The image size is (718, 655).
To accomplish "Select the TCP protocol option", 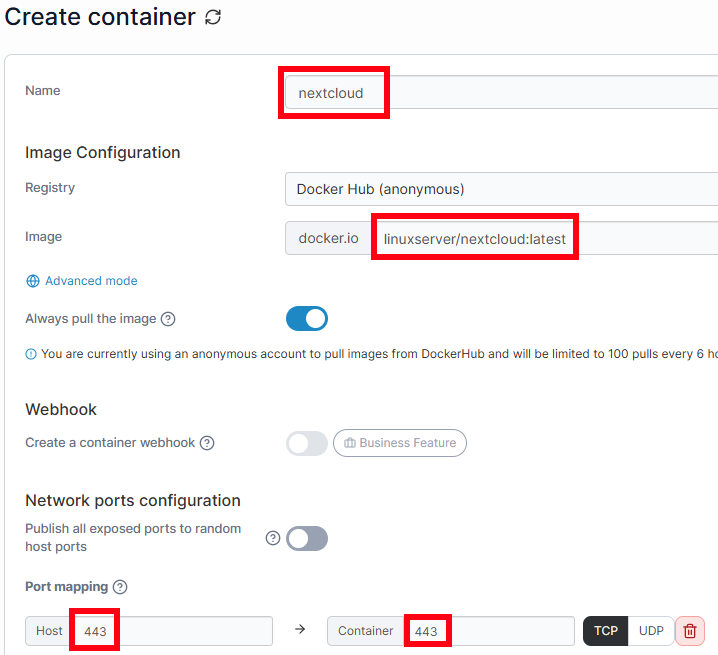I will click(606, 631).
